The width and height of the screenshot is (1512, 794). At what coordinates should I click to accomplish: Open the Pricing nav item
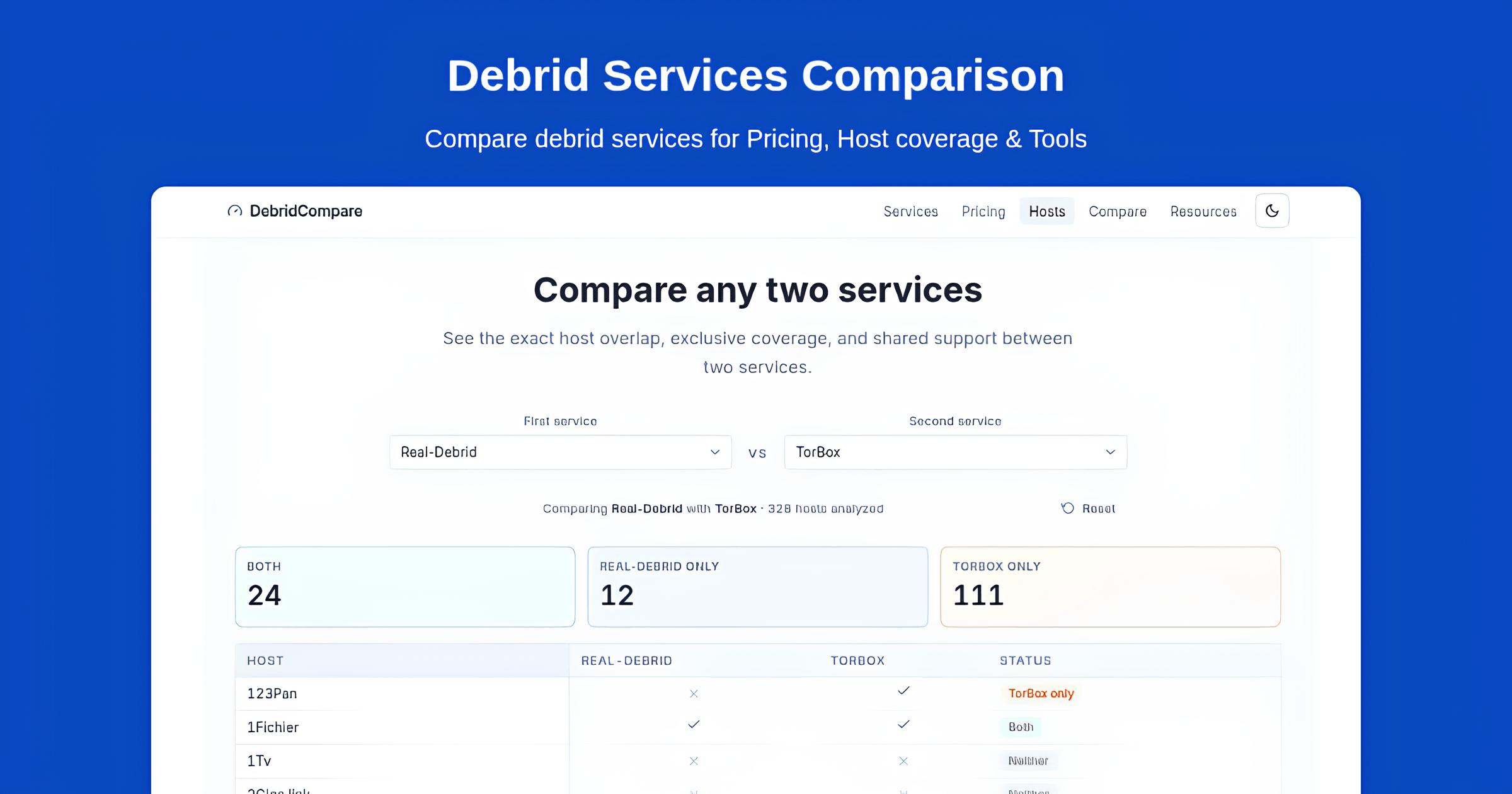[983, 212]
